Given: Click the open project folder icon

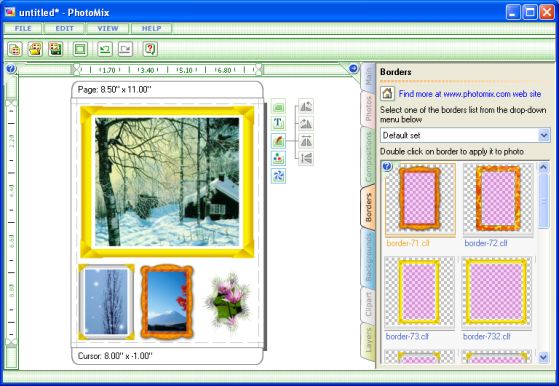Looking at the screenshot, I should (35, 49).
